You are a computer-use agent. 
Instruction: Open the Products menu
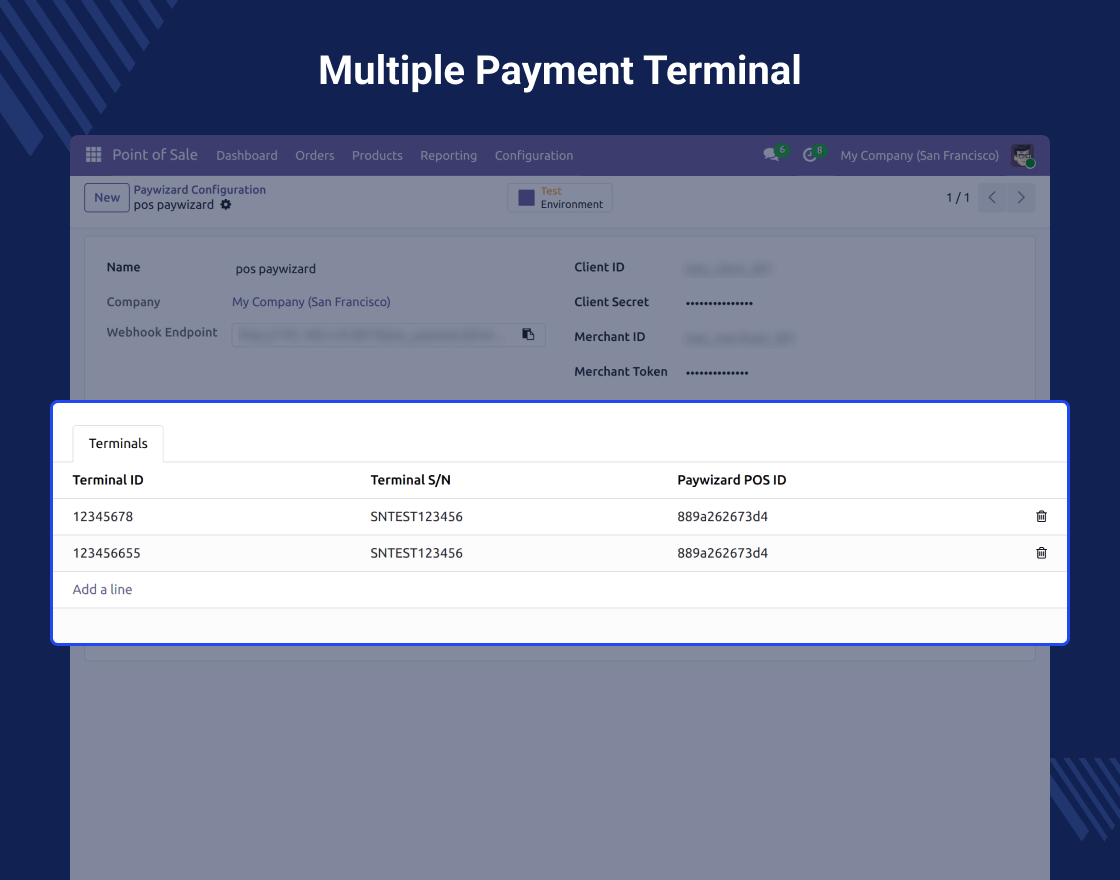tap(377, 156)
